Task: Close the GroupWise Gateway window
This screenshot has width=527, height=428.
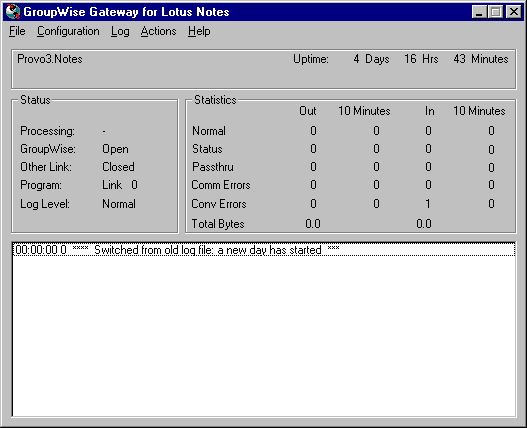Action: coord(514,12)
